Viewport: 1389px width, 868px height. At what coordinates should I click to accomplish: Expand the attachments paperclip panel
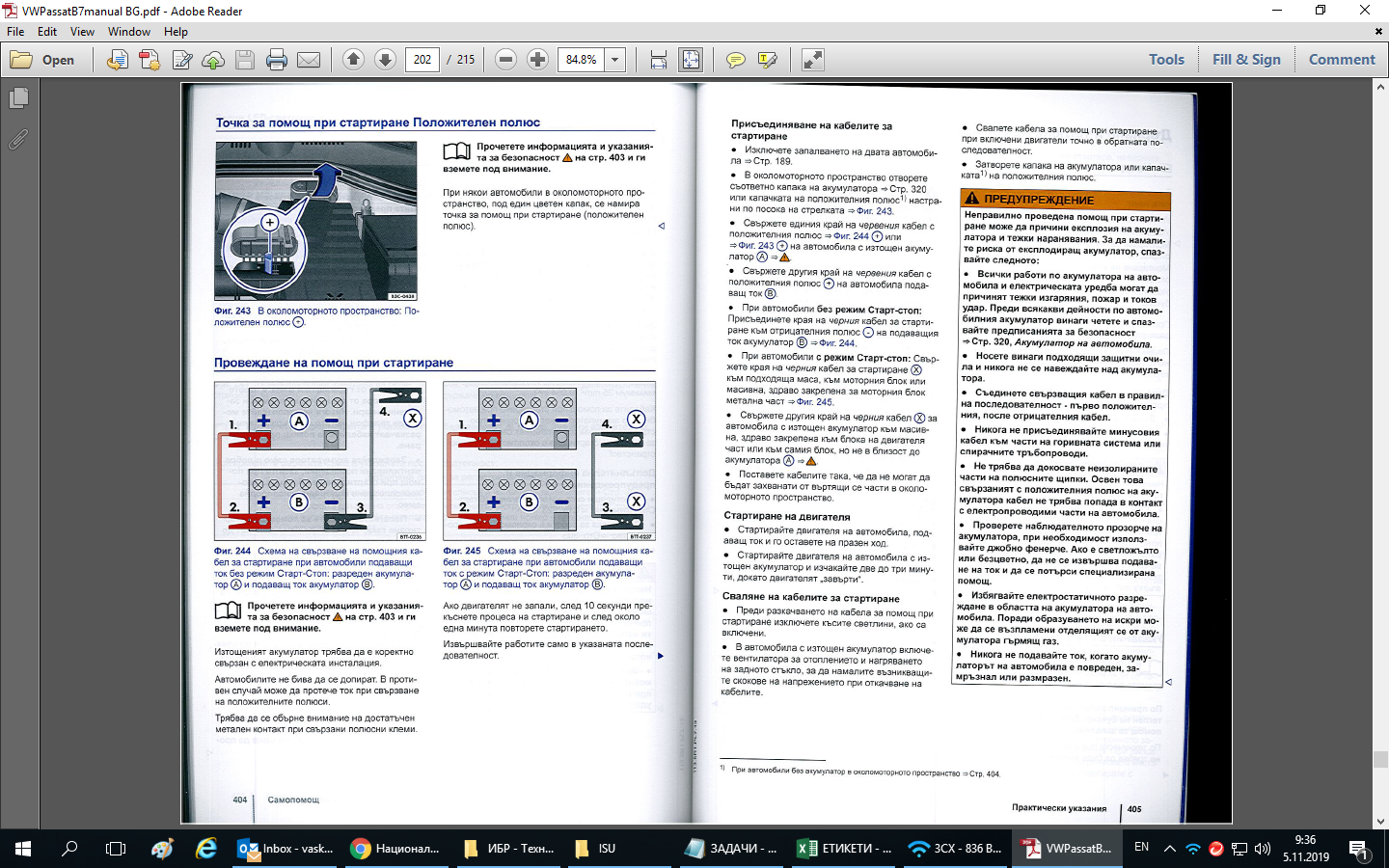(18, 140)
